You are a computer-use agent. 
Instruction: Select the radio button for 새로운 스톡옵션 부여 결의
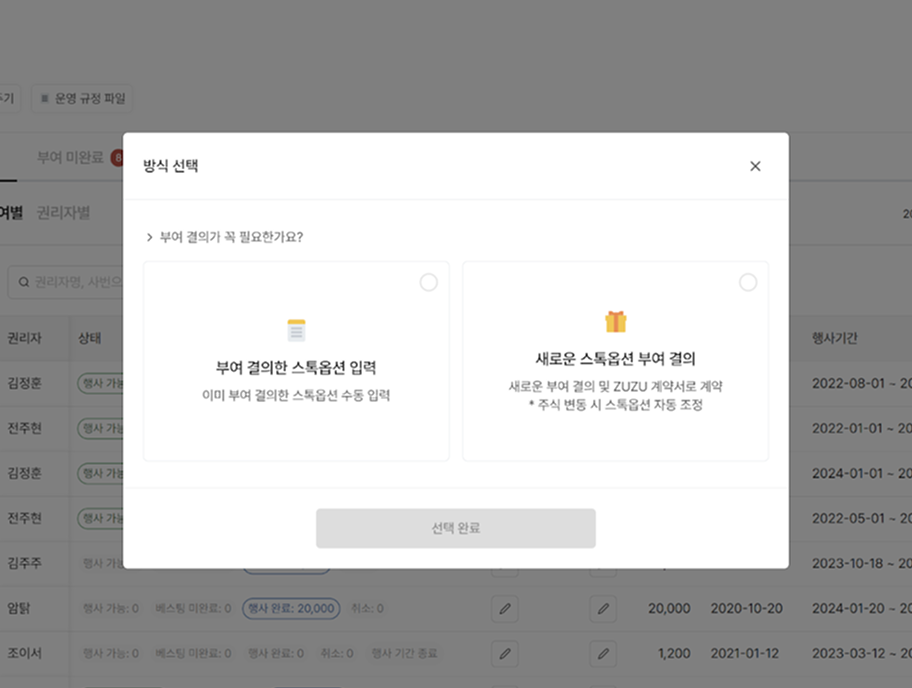point(748,283)
